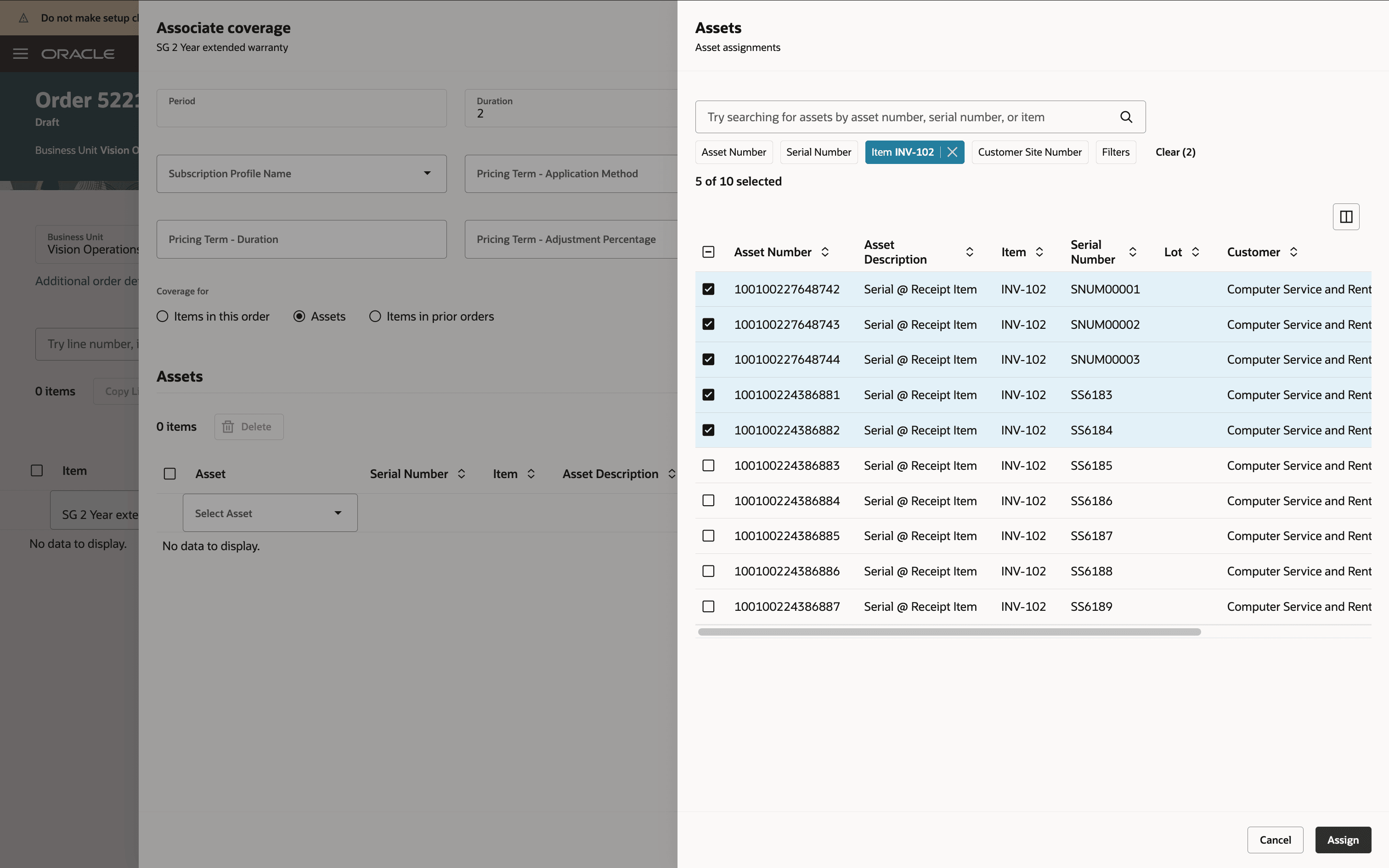Image resolution: width=1389 pixels, height=868 pixels.
Task: Click the search magnifier icon in Assets
Action: (1126, 117)
